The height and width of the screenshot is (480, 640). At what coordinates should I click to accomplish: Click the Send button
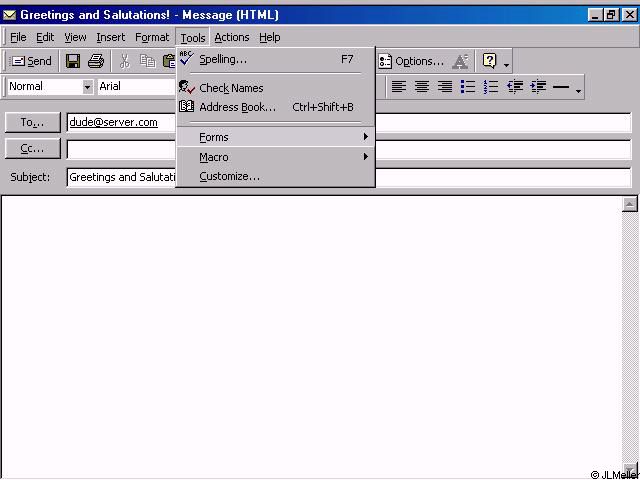click(32, 62)
